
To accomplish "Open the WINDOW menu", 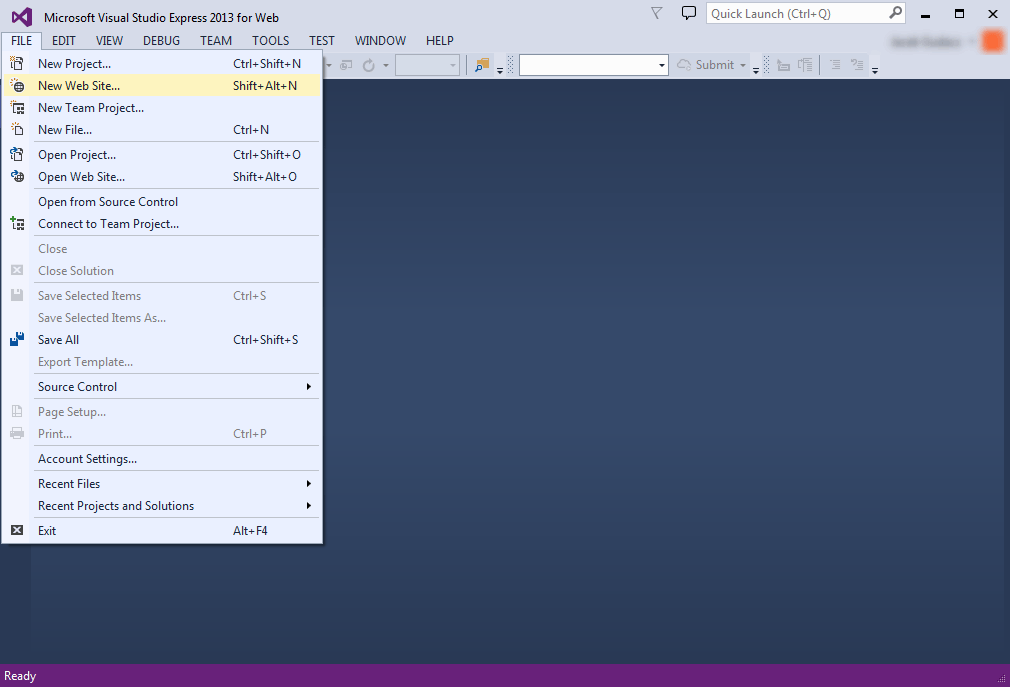I will tap(380, 41).
